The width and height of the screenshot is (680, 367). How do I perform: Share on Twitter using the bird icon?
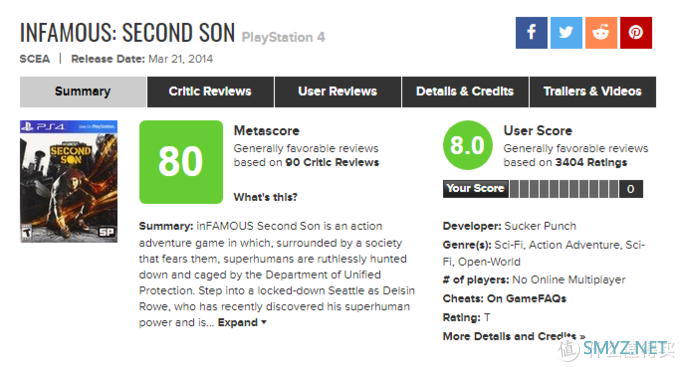[566, 33]
